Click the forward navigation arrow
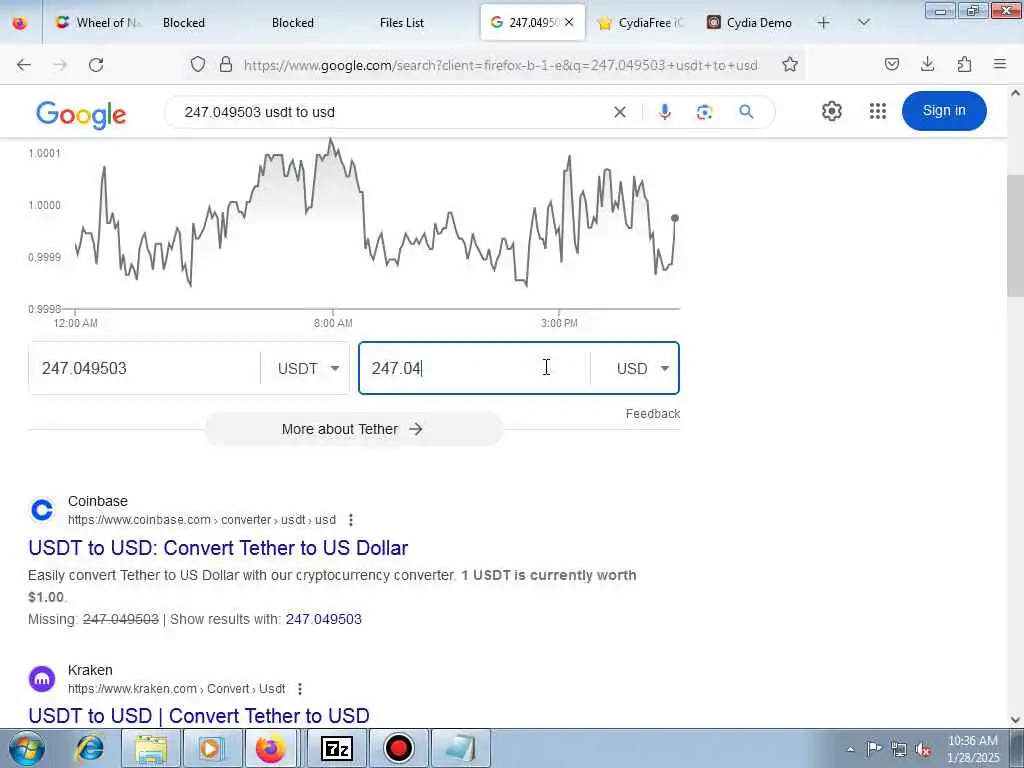1024x768 pixels. click(x=60, y=65)
